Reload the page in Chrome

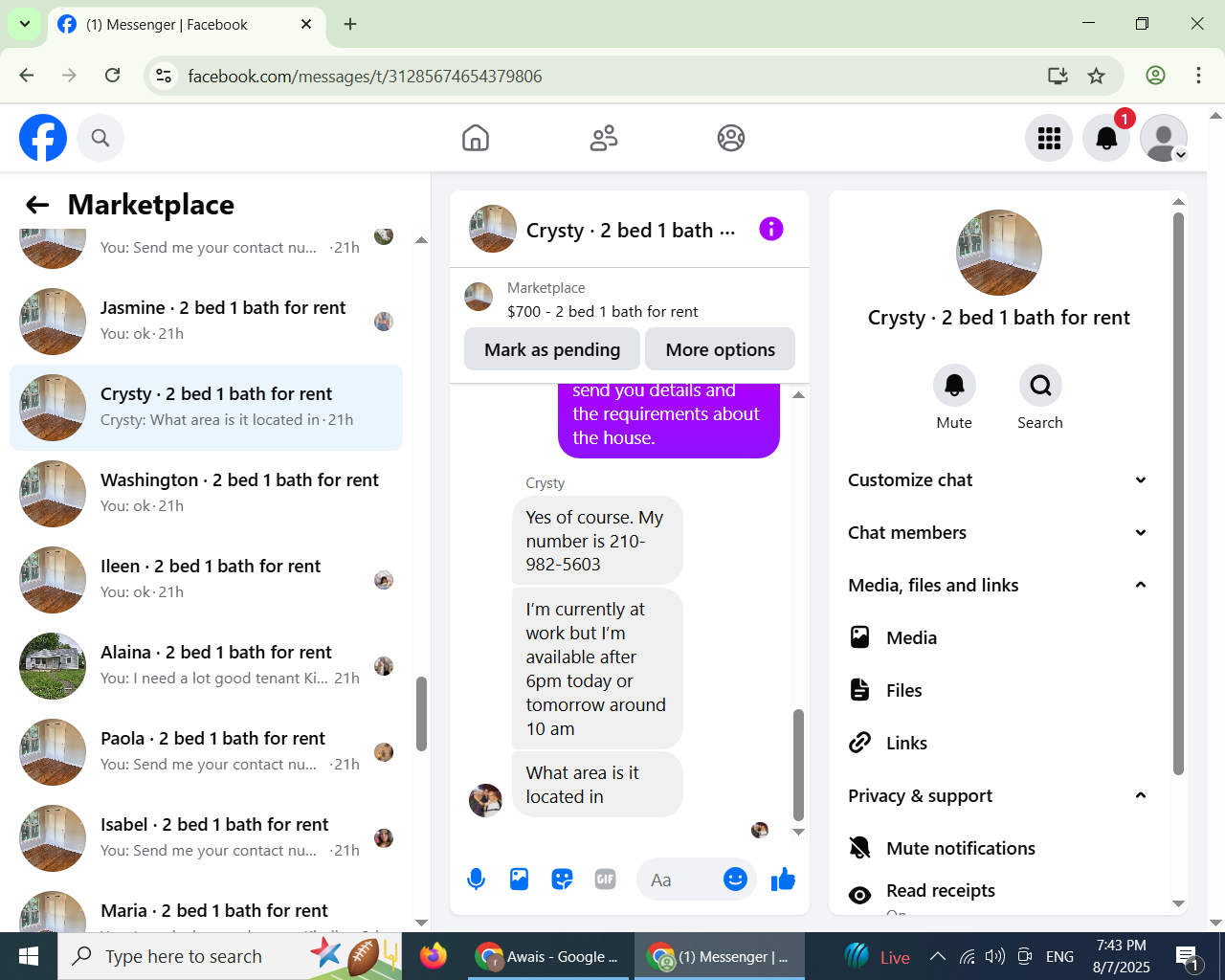[x=112, y=76]
